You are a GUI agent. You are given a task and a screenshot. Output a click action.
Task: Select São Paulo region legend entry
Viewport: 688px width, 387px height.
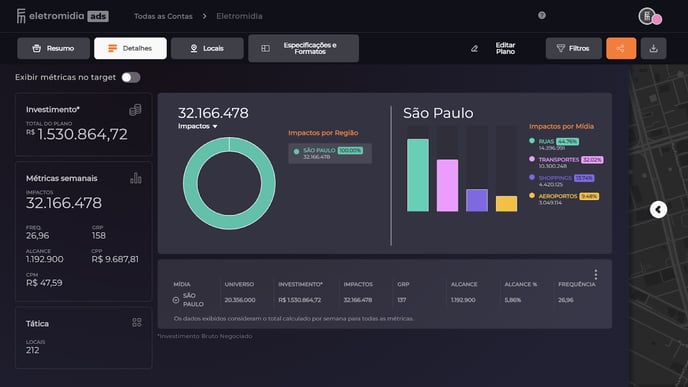tap(330, 154)
